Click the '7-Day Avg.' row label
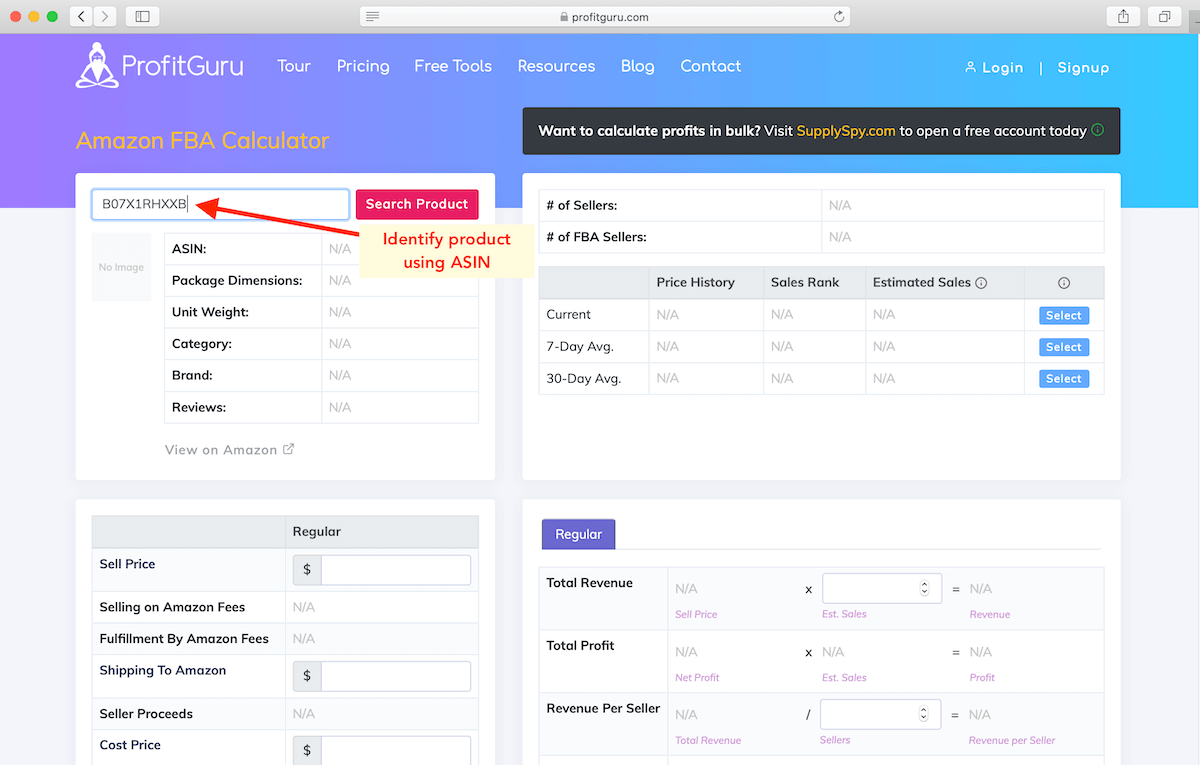Screen dimensions: 1200x765 [x=580, y=347]
